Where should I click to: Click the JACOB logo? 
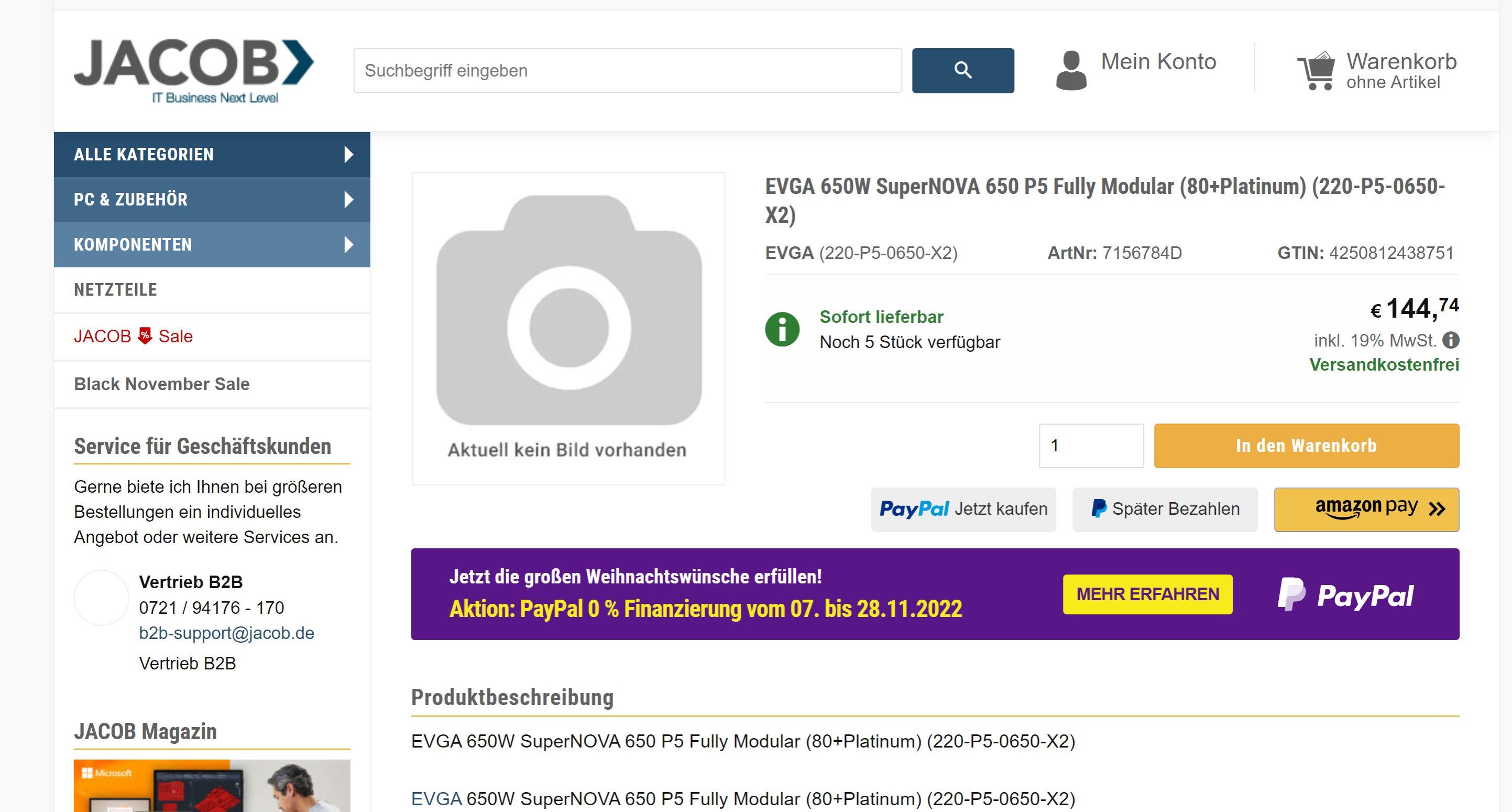tap(194, 72)
